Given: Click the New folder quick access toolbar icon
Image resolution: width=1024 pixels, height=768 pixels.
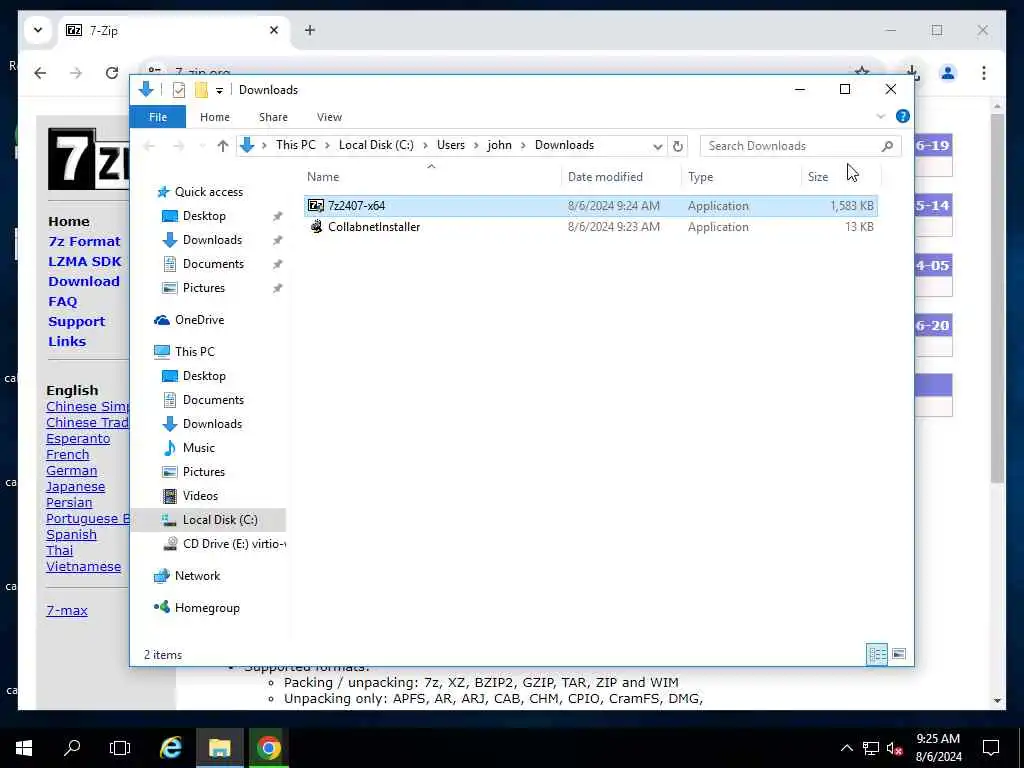Looking at the screenshot, I should tap(201, 90).
